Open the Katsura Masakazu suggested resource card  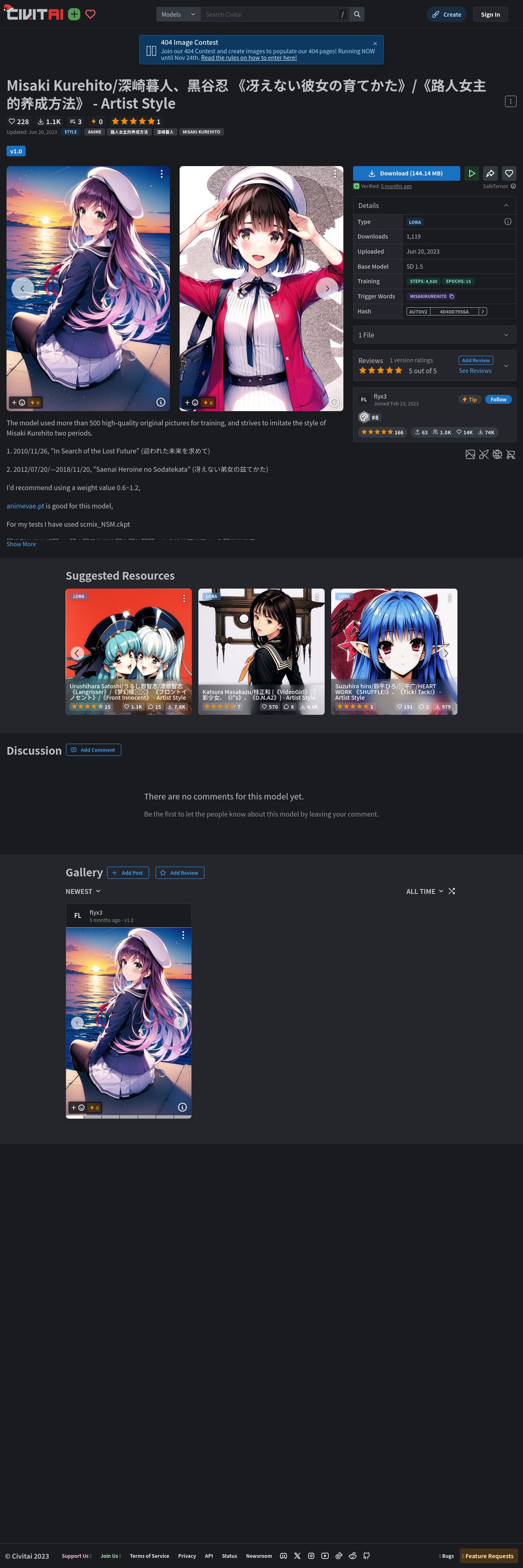pyautogui.click(x=261, y=651)
